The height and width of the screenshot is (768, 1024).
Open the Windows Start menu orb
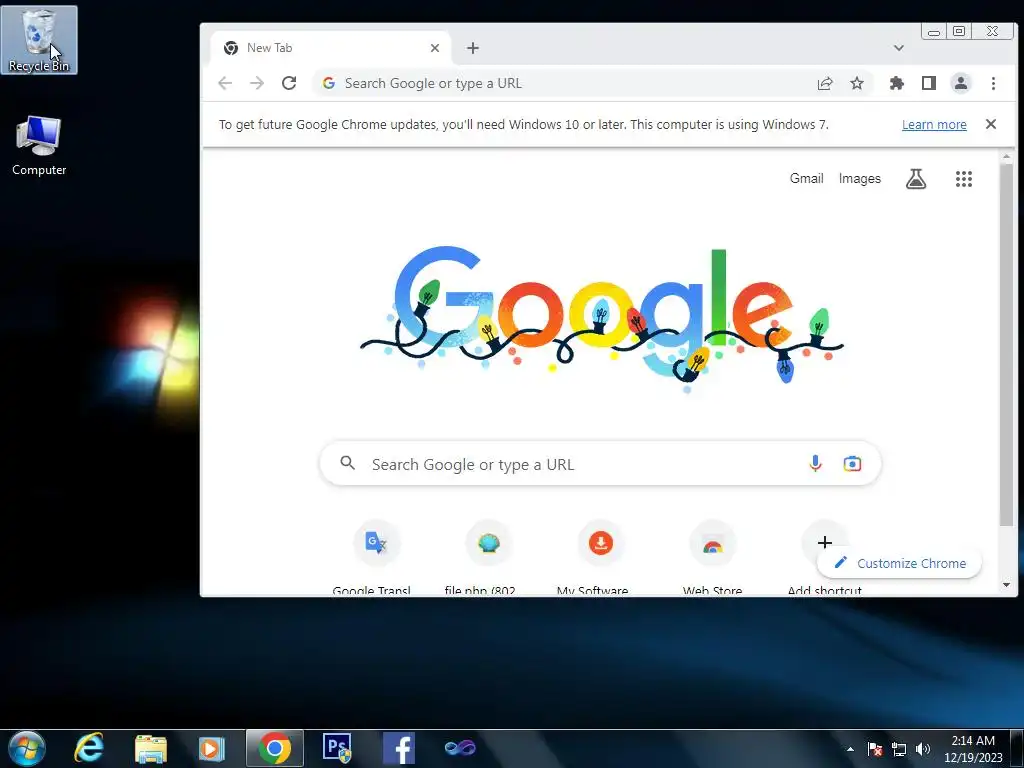(27, 748)
